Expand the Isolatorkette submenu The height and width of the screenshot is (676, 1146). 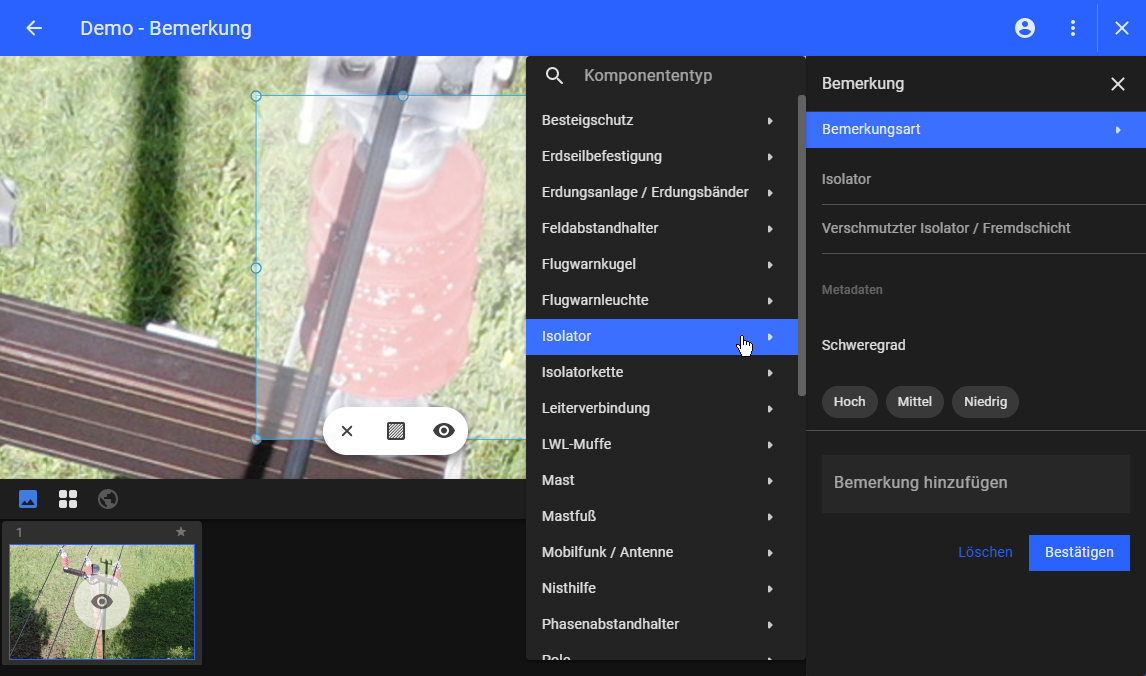pyautogui.click(x=661, y=373)
